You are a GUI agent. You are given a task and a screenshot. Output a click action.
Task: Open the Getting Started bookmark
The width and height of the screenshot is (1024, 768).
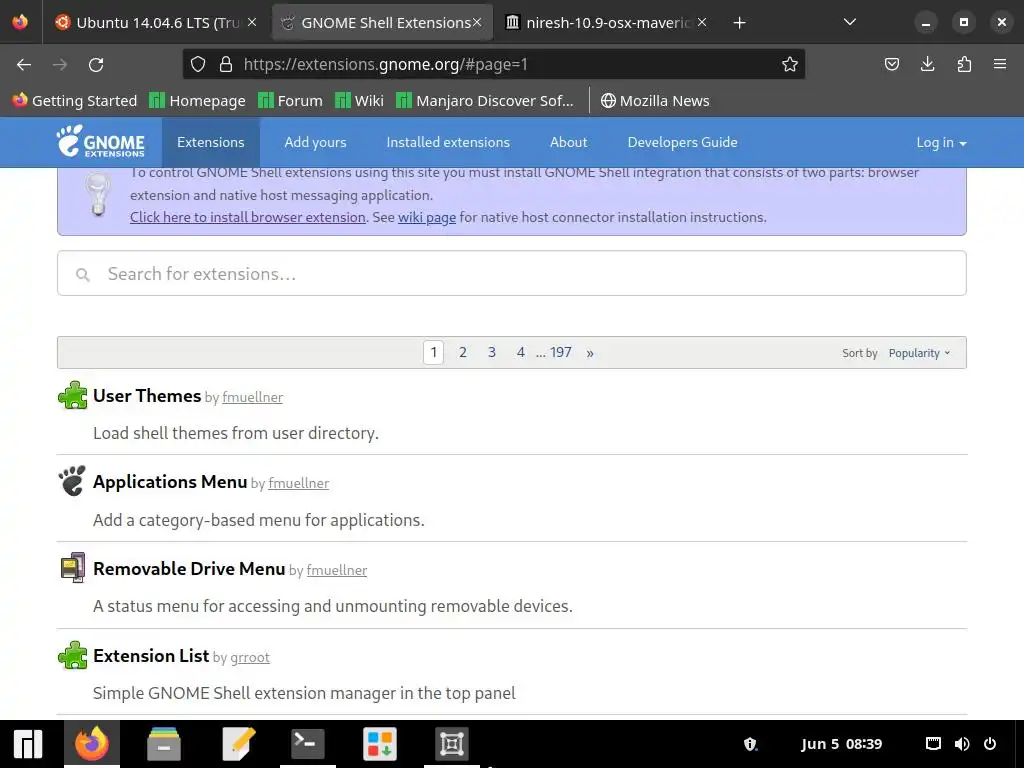pos(75,101)
